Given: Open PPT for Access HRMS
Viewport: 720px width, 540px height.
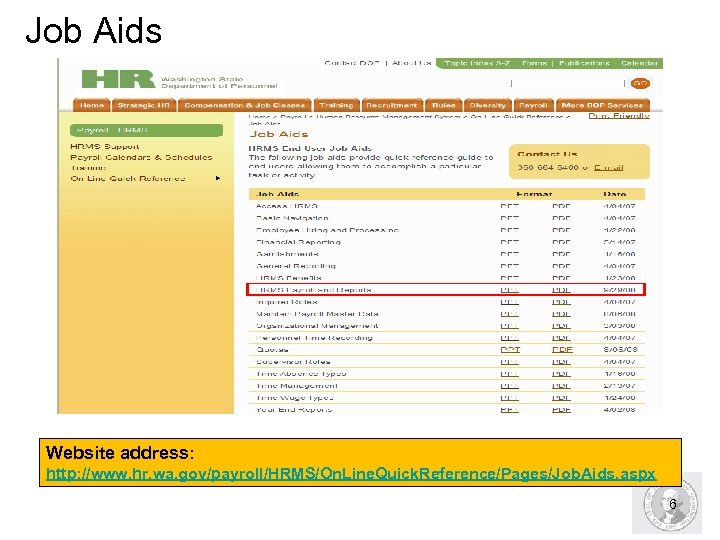Looking at the screenshot, I should click(x=509, y=206).
